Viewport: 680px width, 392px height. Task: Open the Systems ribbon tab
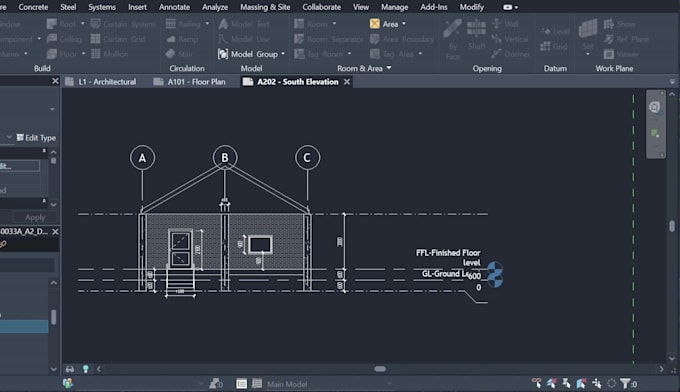[102, 7]
